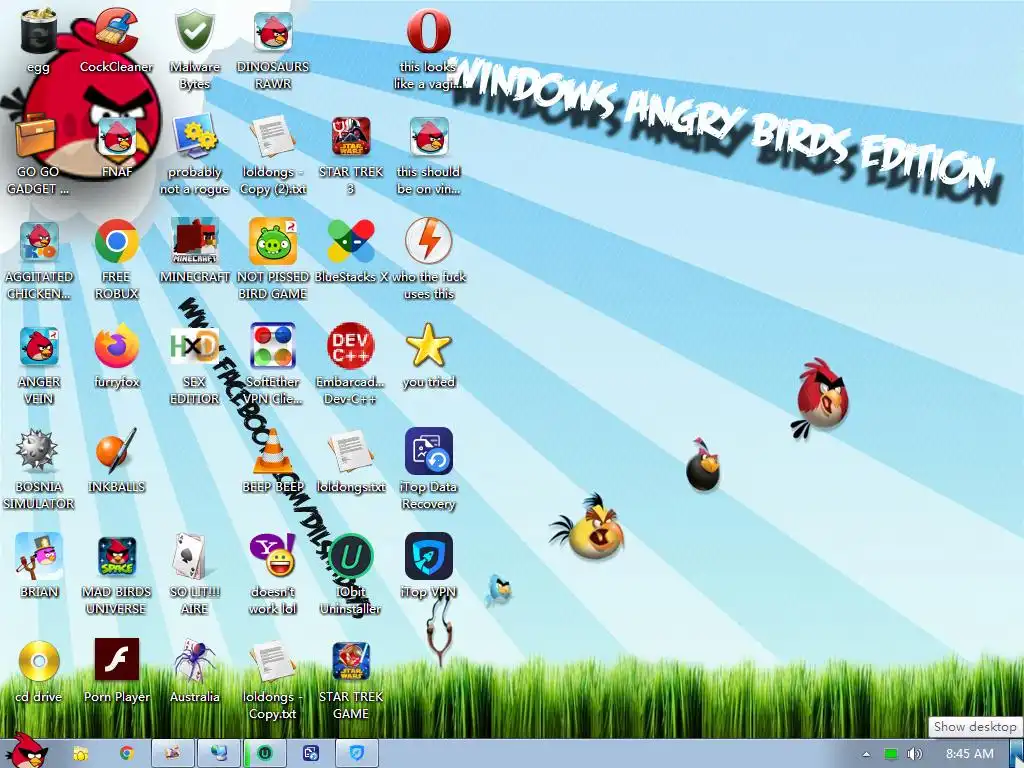Select the Embarcadero Dev-C++ icon
Screen dimensions: 1024x768
pos(351,345)
